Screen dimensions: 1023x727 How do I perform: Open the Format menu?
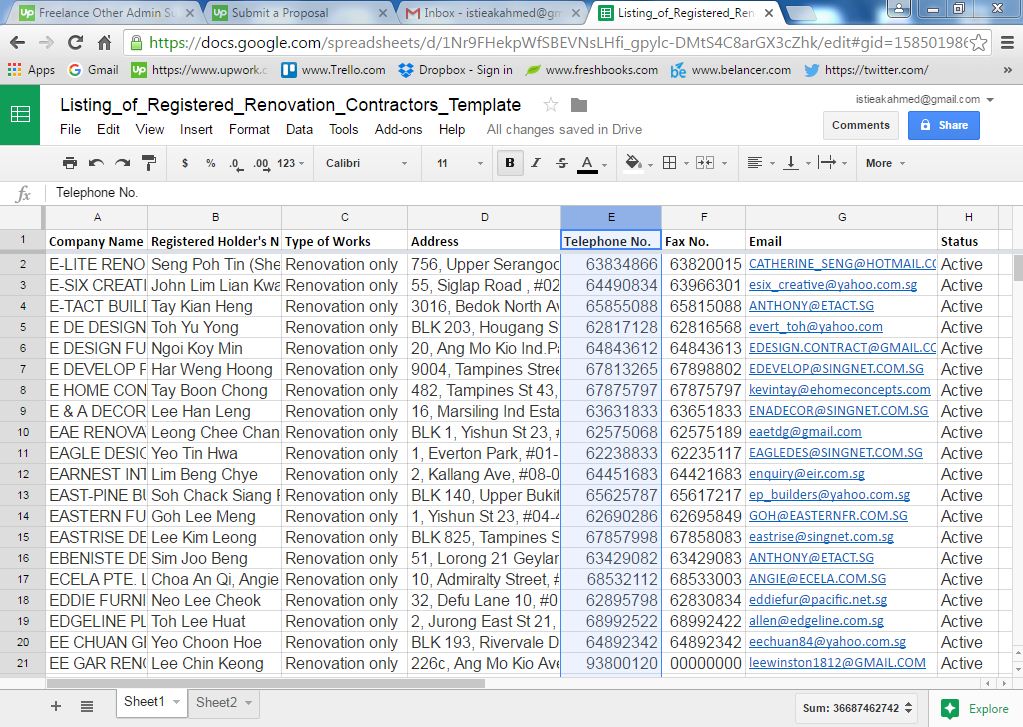249,129
